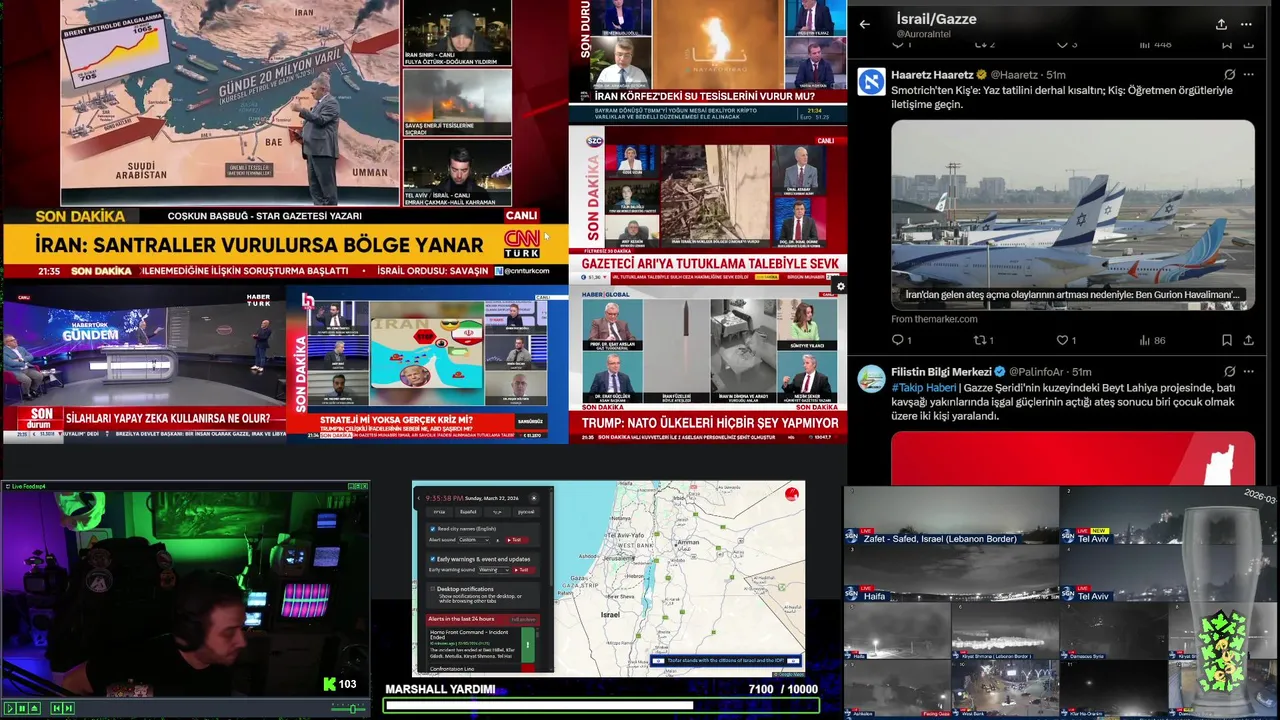Click the red logo on the alert map
The height and width of the screenshot is (720, 1280).
coord(792,493)
